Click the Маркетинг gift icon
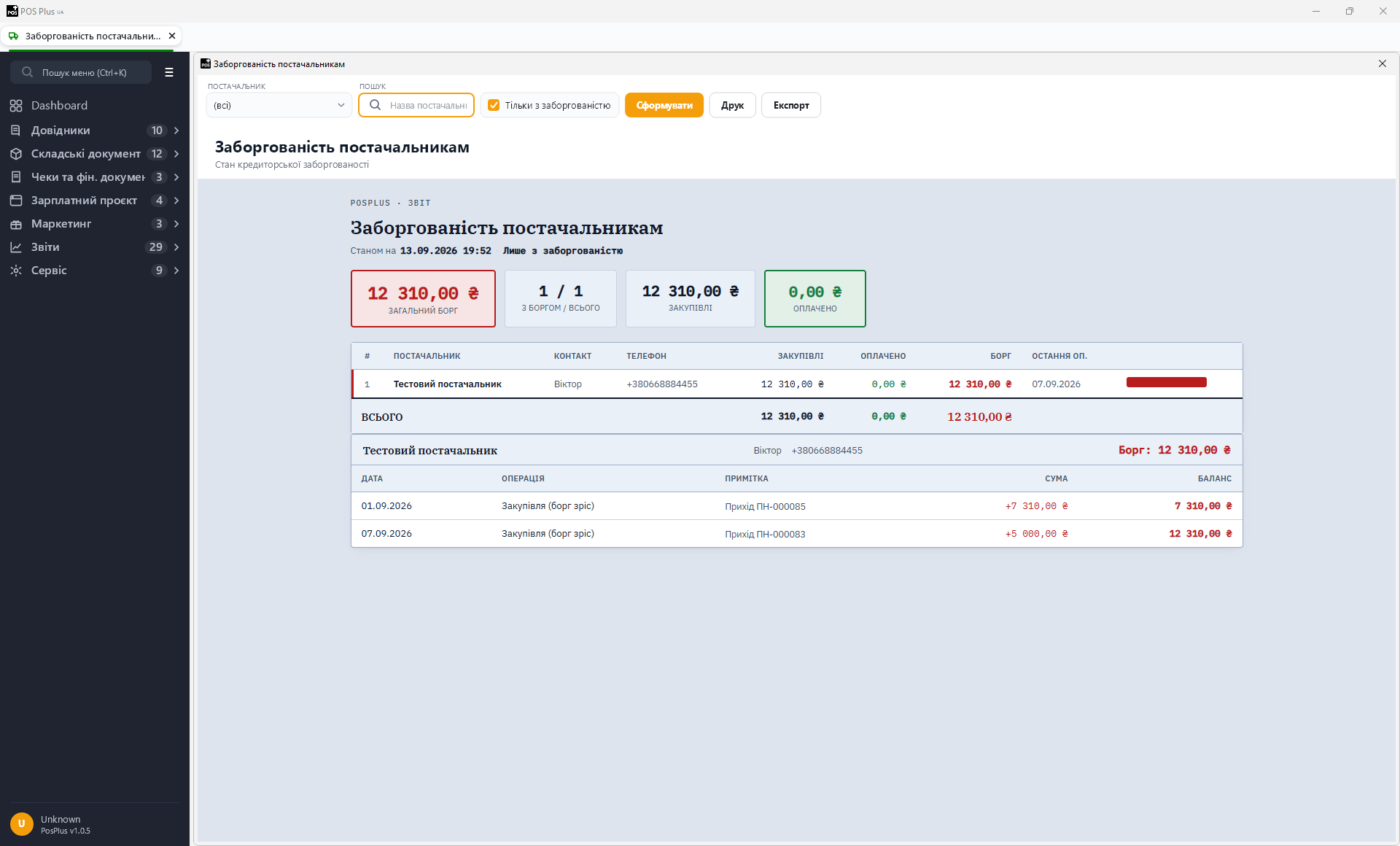This screenshot has width=1400, height=846. 16,224
